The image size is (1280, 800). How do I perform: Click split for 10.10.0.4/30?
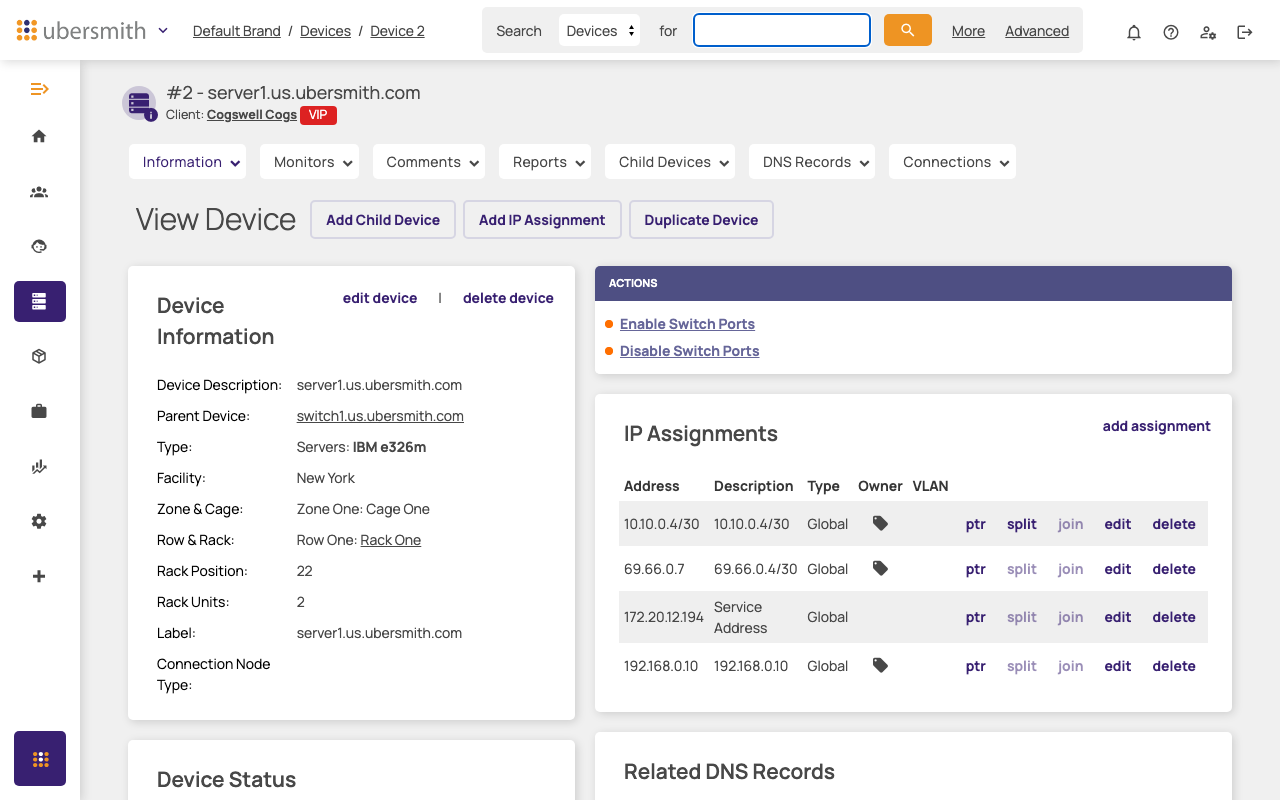1022,524
